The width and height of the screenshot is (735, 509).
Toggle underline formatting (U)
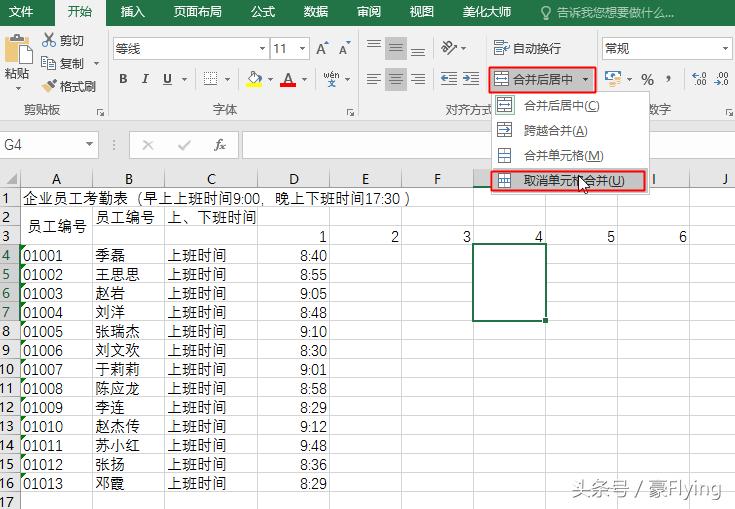point(167,79)
